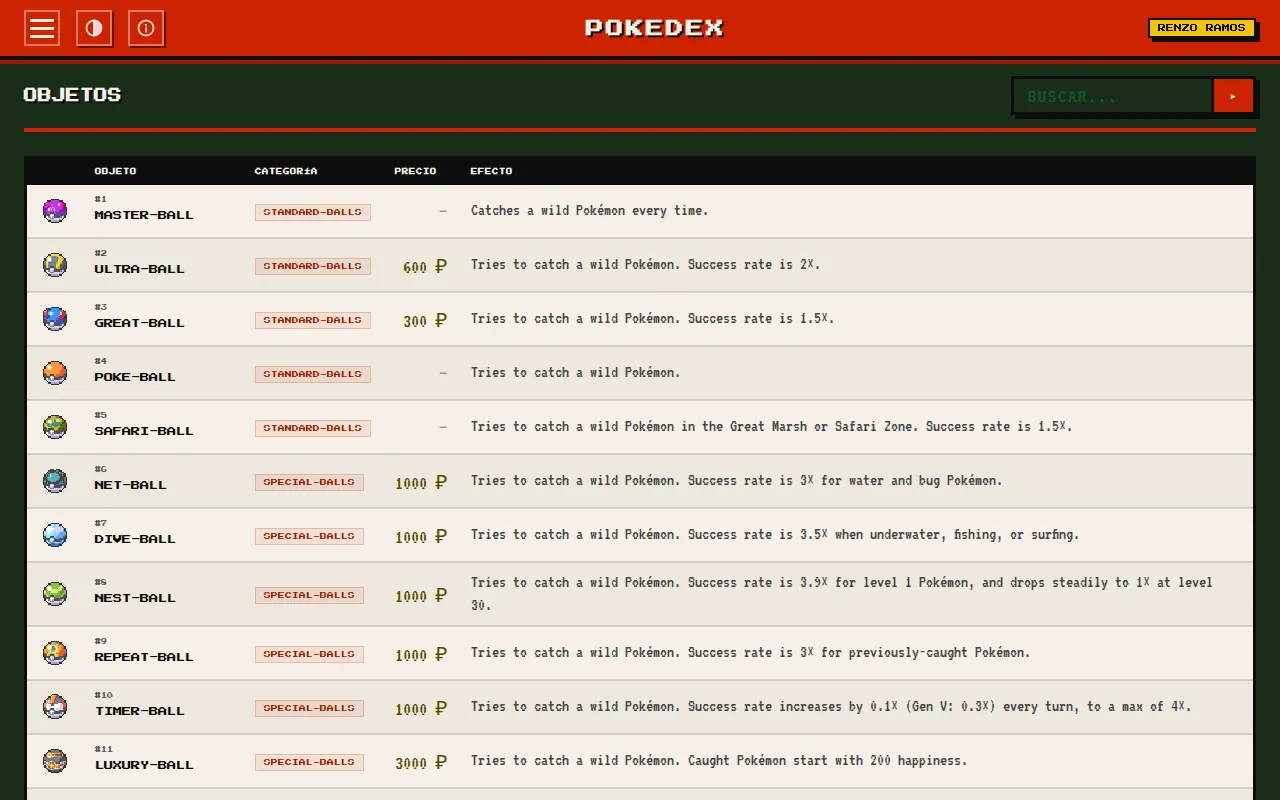Image resolution: width=1280 pixels, height=800 pixels.
Task: Click the CATEGORÍA column header
Action: pos(286,171)
